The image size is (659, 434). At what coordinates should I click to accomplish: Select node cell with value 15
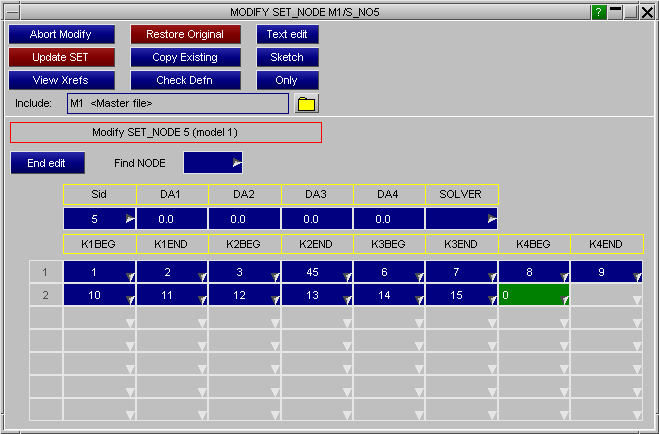461,295
